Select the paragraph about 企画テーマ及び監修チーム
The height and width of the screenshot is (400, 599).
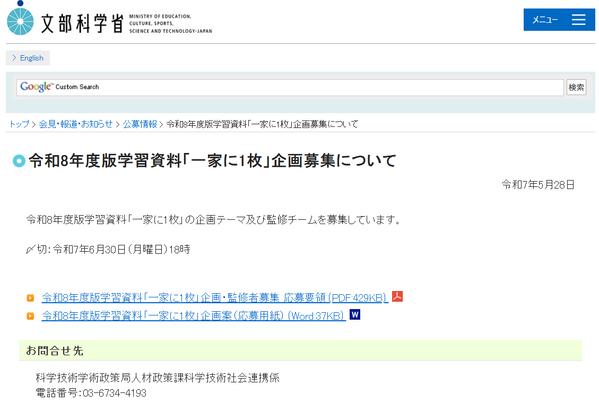[213, 220]
